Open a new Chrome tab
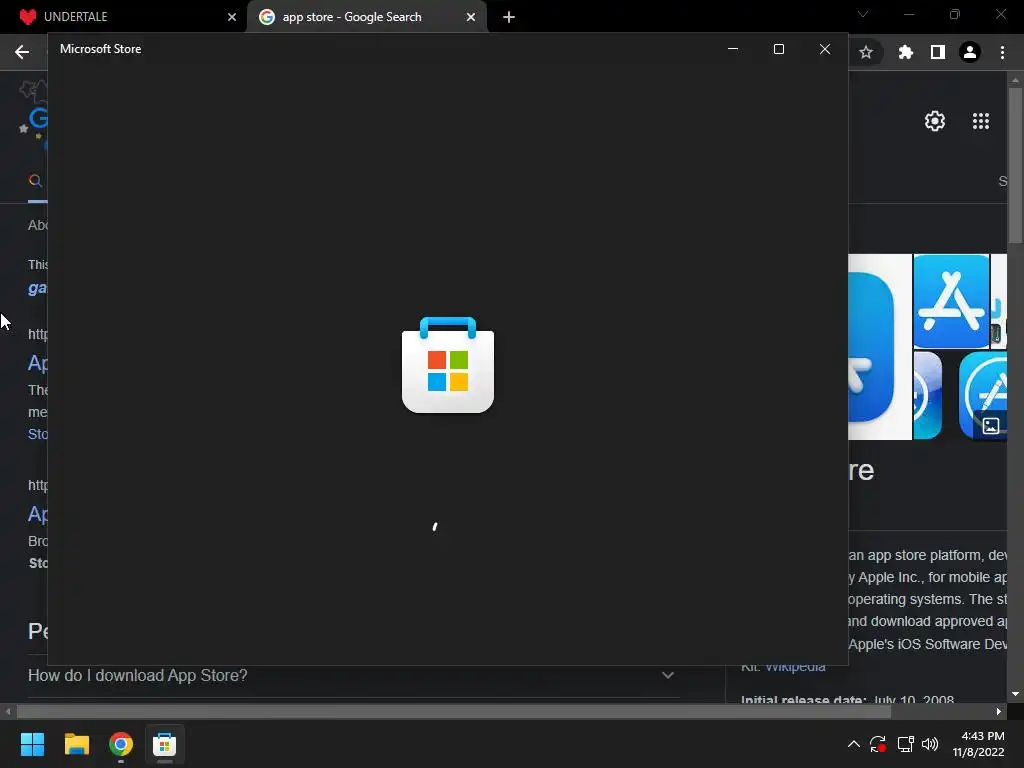 click(x=509, y=17)
